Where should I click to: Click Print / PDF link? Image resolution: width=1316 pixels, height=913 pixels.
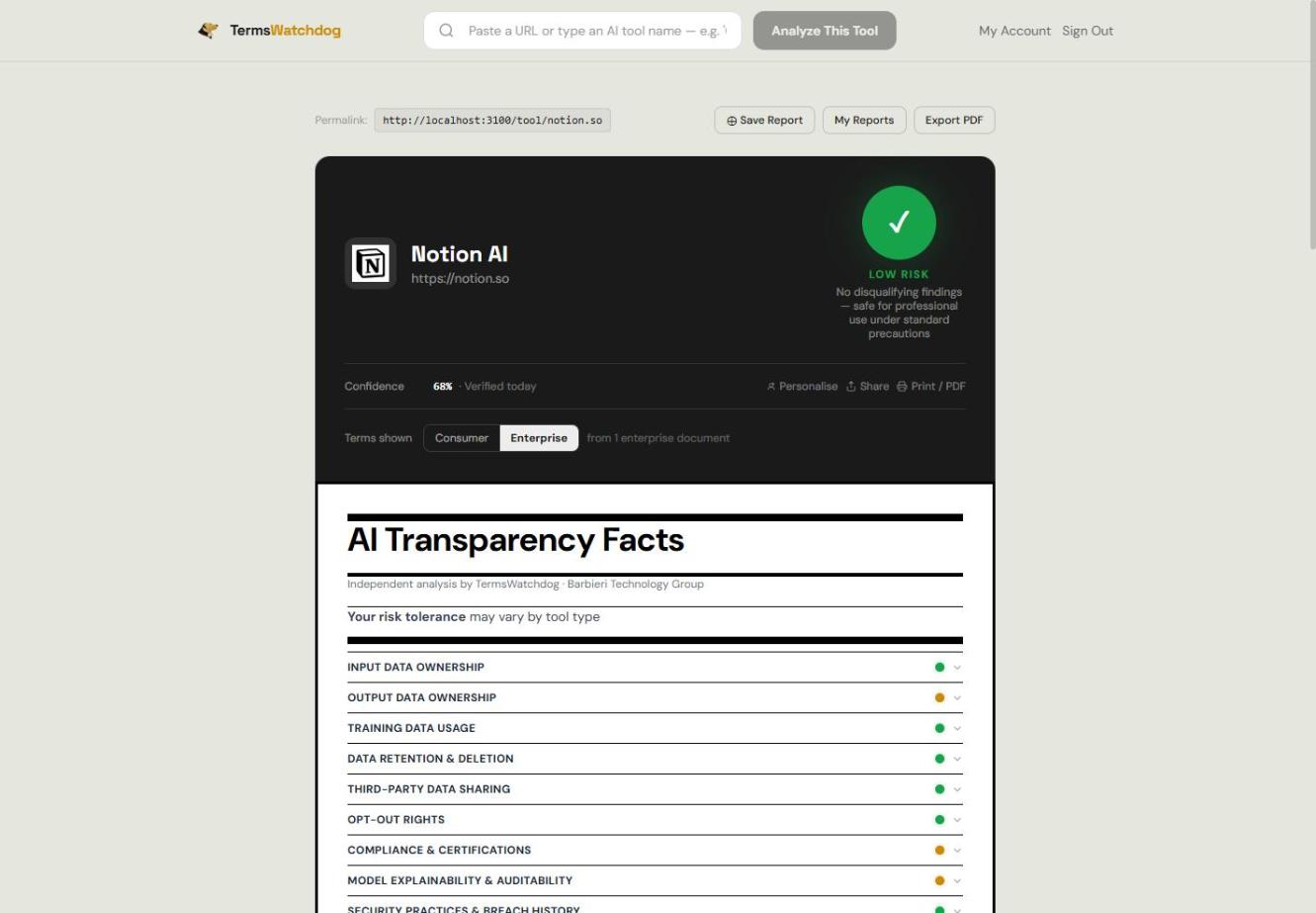[x=930, y=386]
